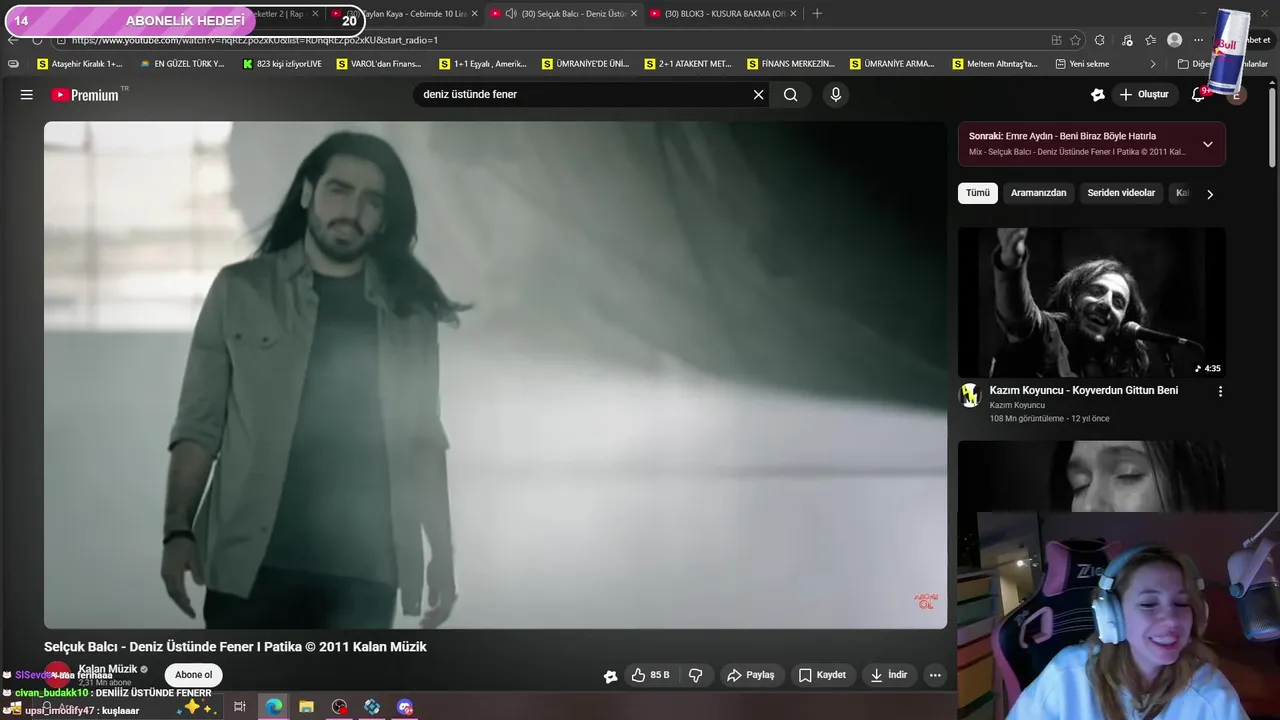This screenshot has height=720, width=1280.
Task: Click the Oluştur create button
Action: coord(1144,95)
